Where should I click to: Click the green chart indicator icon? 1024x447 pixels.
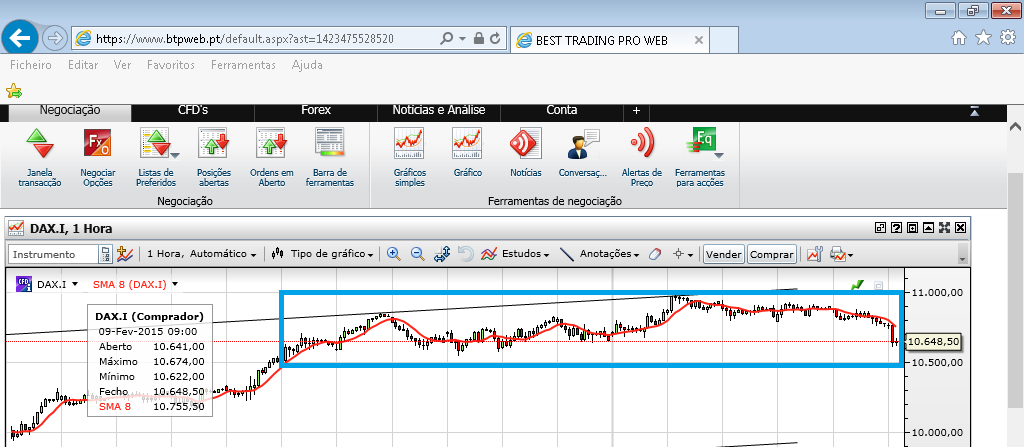(857, 285)
